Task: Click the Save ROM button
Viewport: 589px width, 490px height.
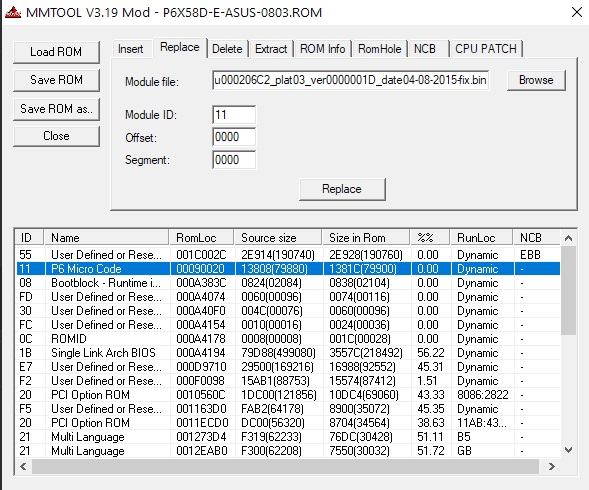Action: coord(56,80)
